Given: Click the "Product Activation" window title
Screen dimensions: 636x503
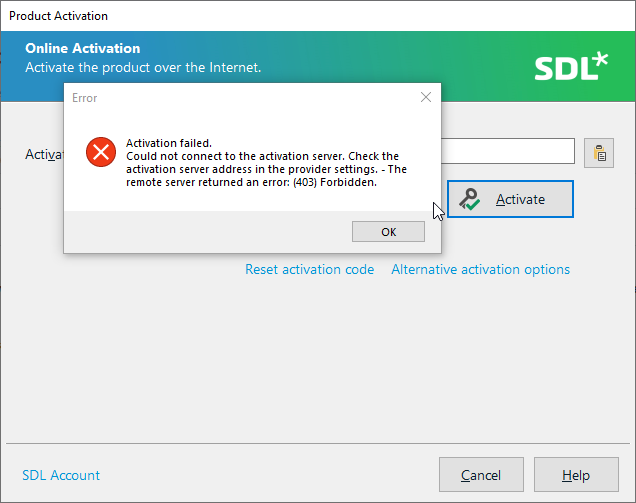Looking at the screenshot, I should (58, 16).
